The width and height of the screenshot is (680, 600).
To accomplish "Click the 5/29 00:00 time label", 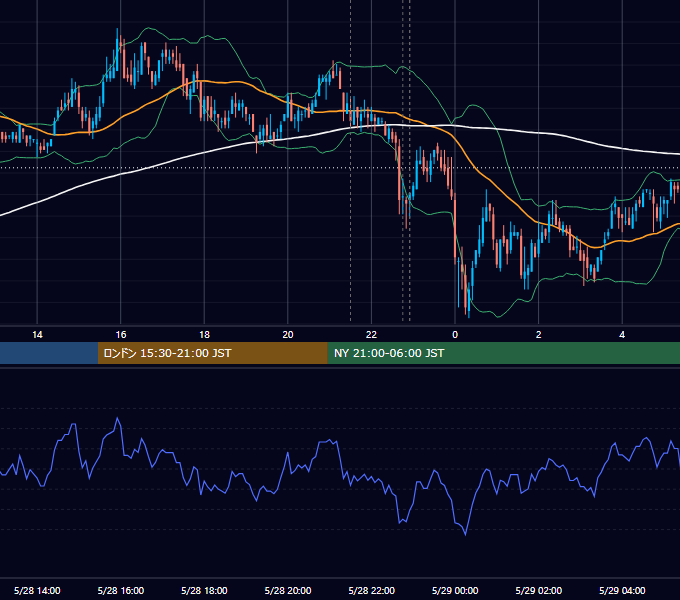I will point(455,590).
